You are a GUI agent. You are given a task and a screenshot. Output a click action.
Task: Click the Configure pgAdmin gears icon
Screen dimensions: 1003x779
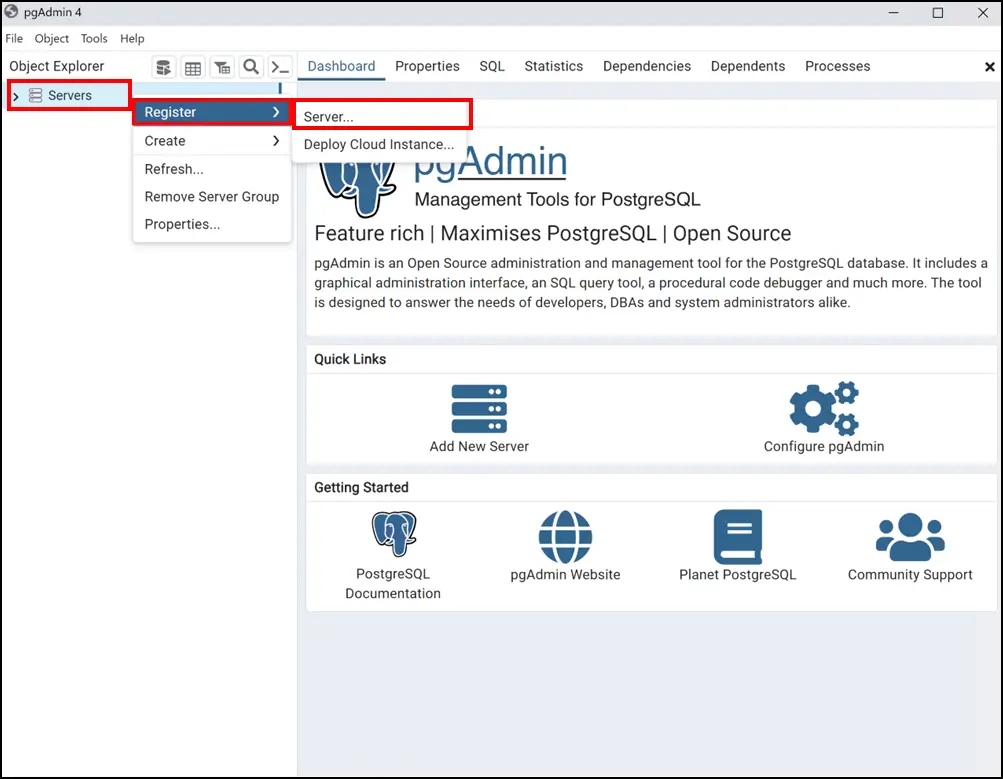coord(824,409)
